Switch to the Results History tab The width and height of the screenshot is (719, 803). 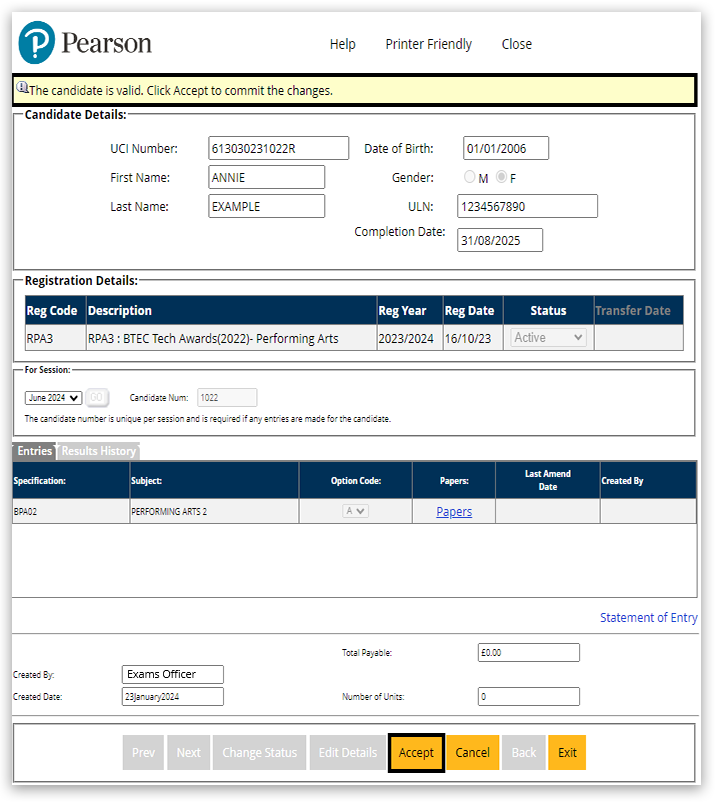(x=98, y=451)
